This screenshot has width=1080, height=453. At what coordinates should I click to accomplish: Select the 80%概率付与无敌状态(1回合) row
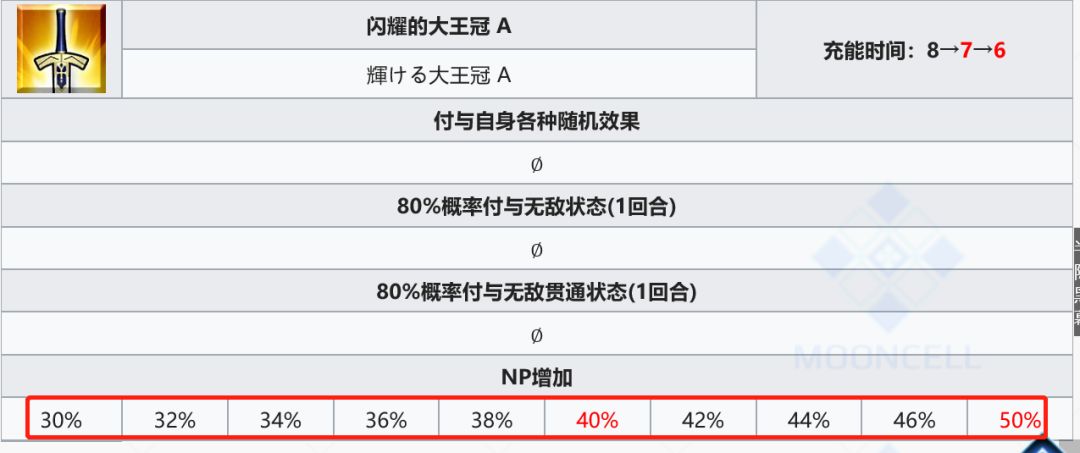[536, 208]
